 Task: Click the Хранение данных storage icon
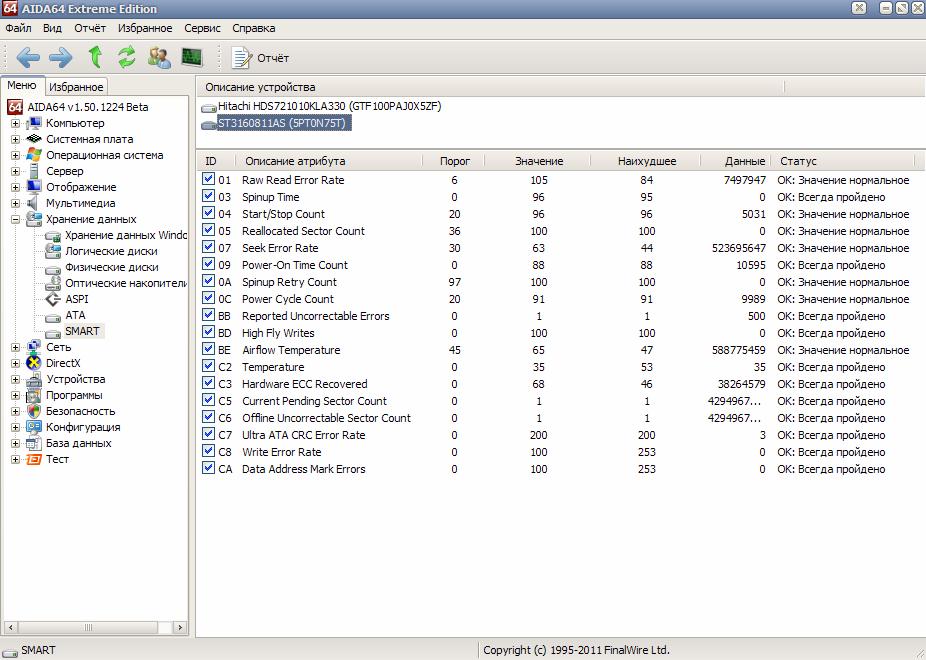click(x=34, y=219)
